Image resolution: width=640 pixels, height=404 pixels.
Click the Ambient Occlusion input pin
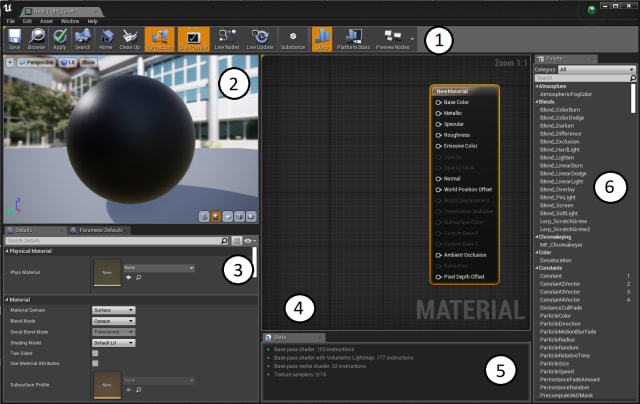[439, 255]
